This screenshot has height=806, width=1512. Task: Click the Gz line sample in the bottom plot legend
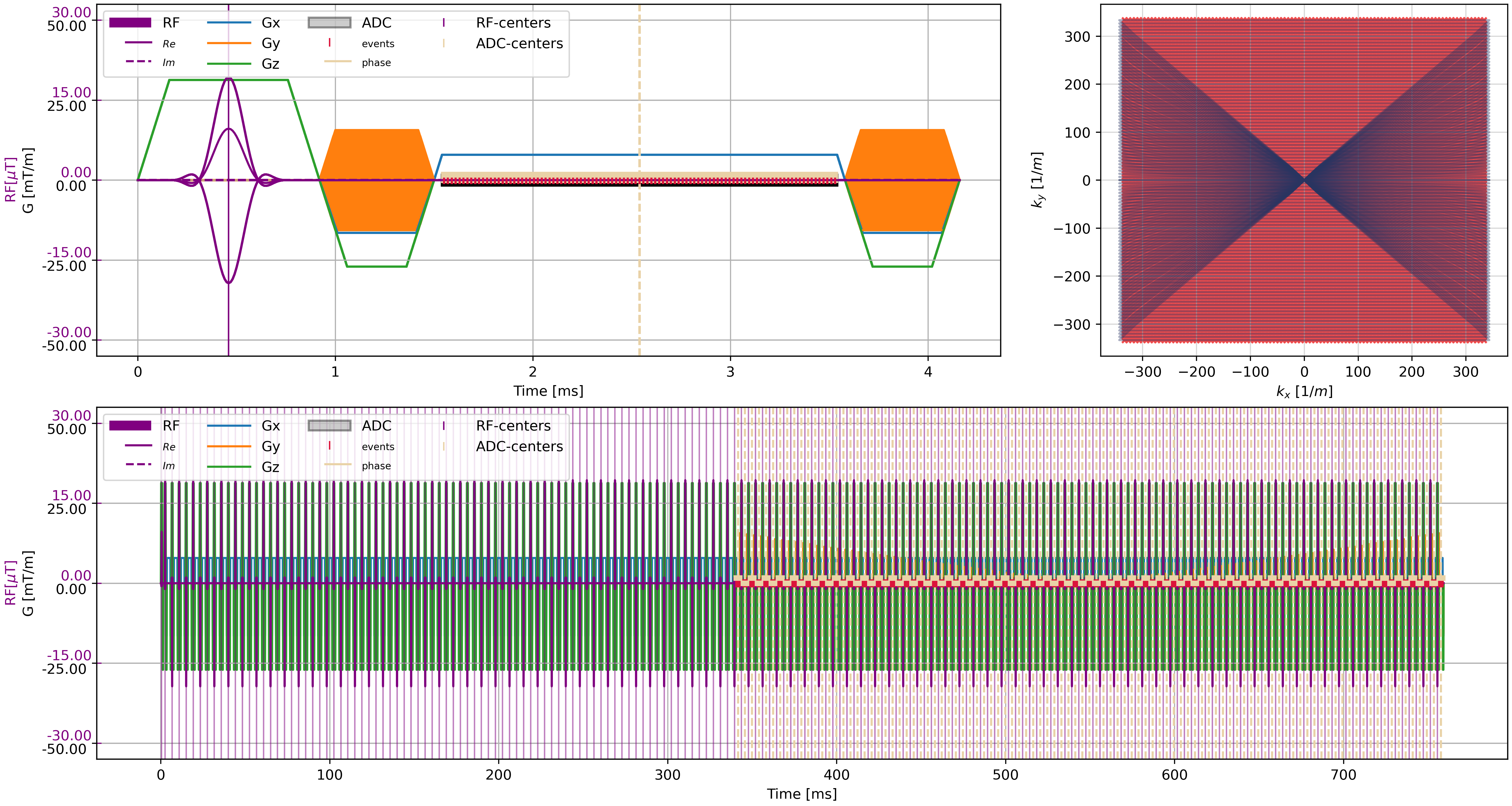[229, 466]
